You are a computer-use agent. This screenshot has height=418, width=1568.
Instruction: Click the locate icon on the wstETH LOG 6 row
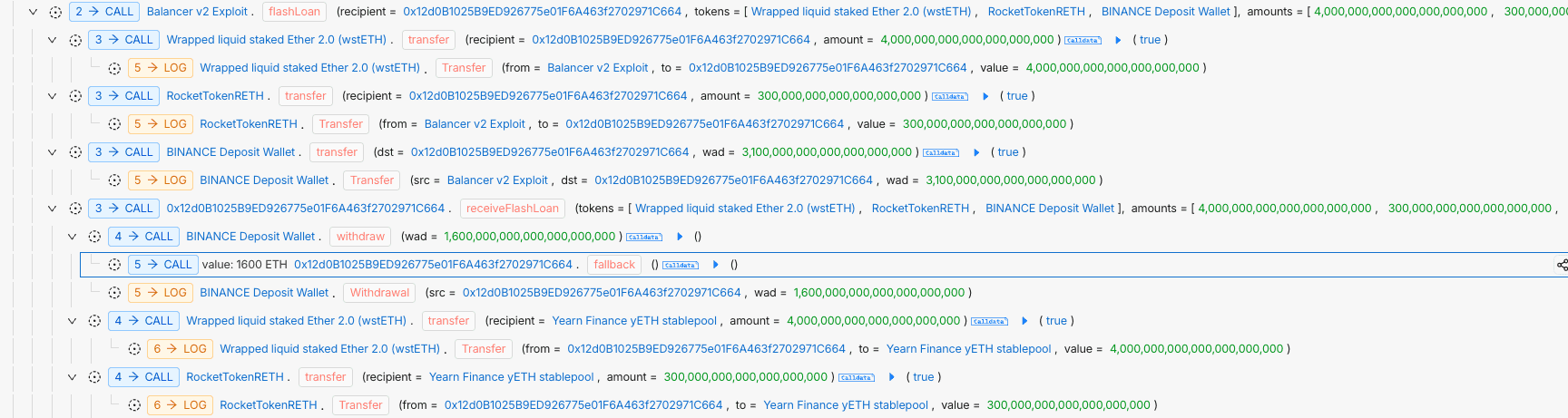(134, 349)
